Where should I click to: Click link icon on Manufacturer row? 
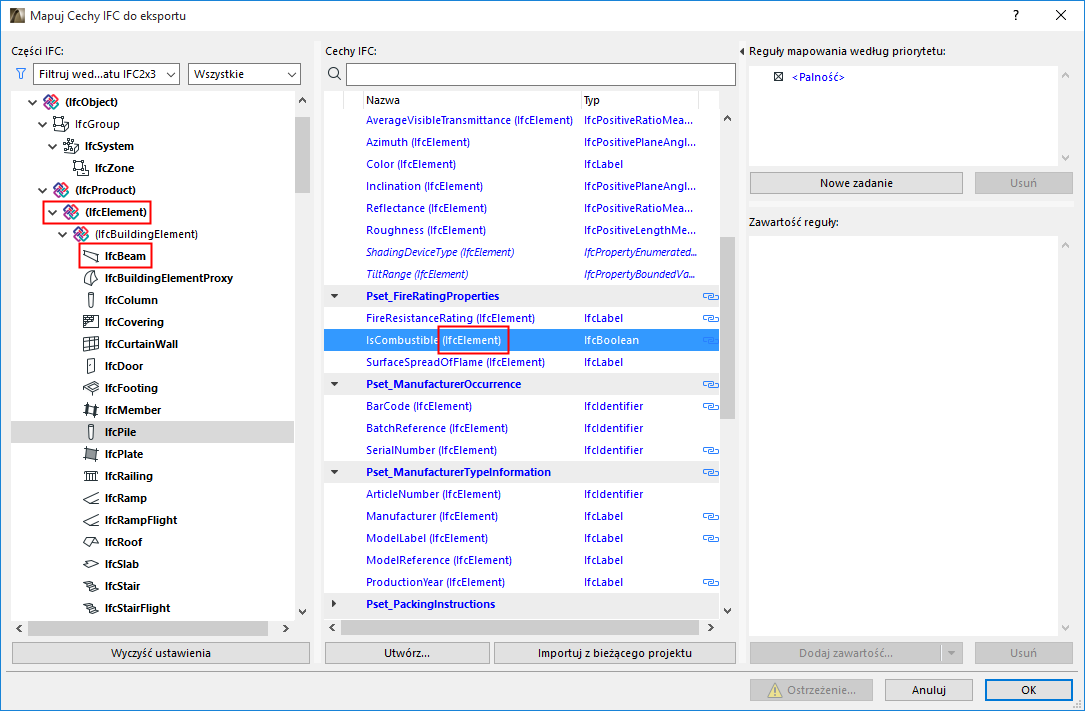click(x=710, y=516)
